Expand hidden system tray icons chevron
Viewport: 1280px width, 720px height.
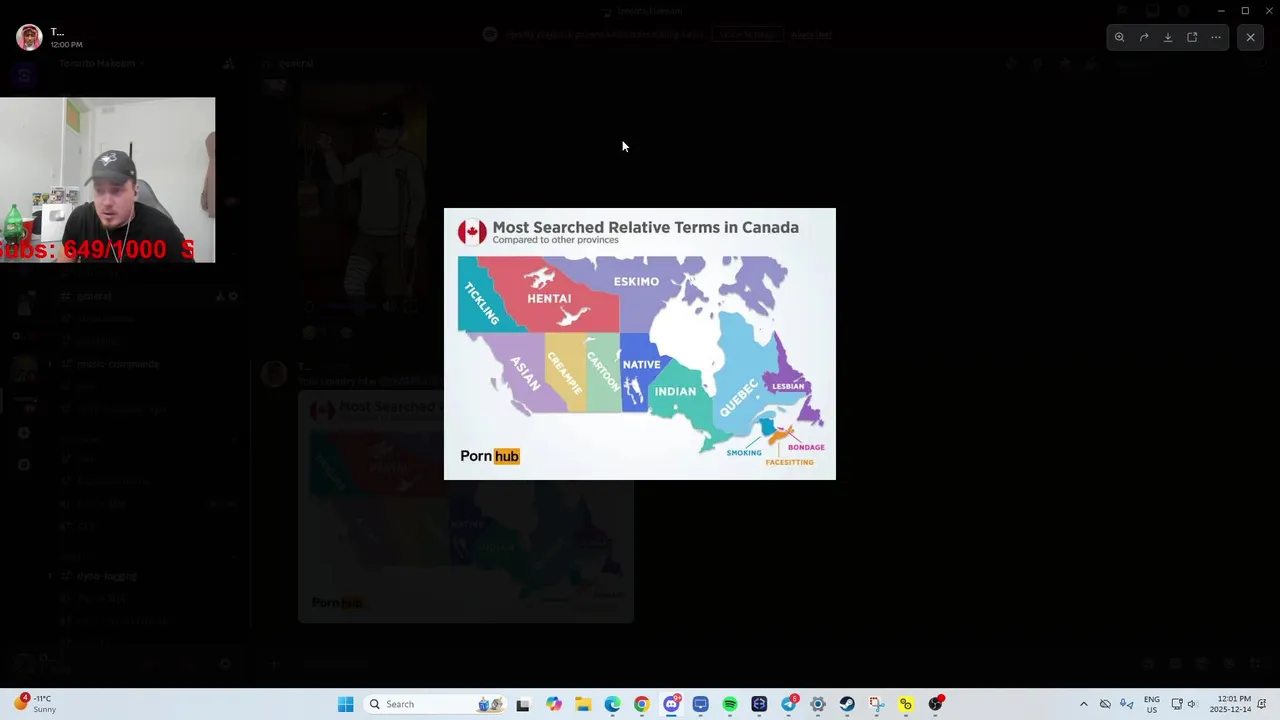pos(1083,704)
